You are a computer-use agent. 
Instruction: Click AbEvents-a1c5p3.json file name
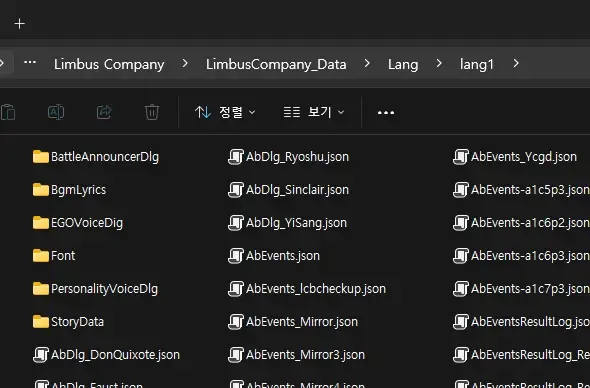[530, 190]
